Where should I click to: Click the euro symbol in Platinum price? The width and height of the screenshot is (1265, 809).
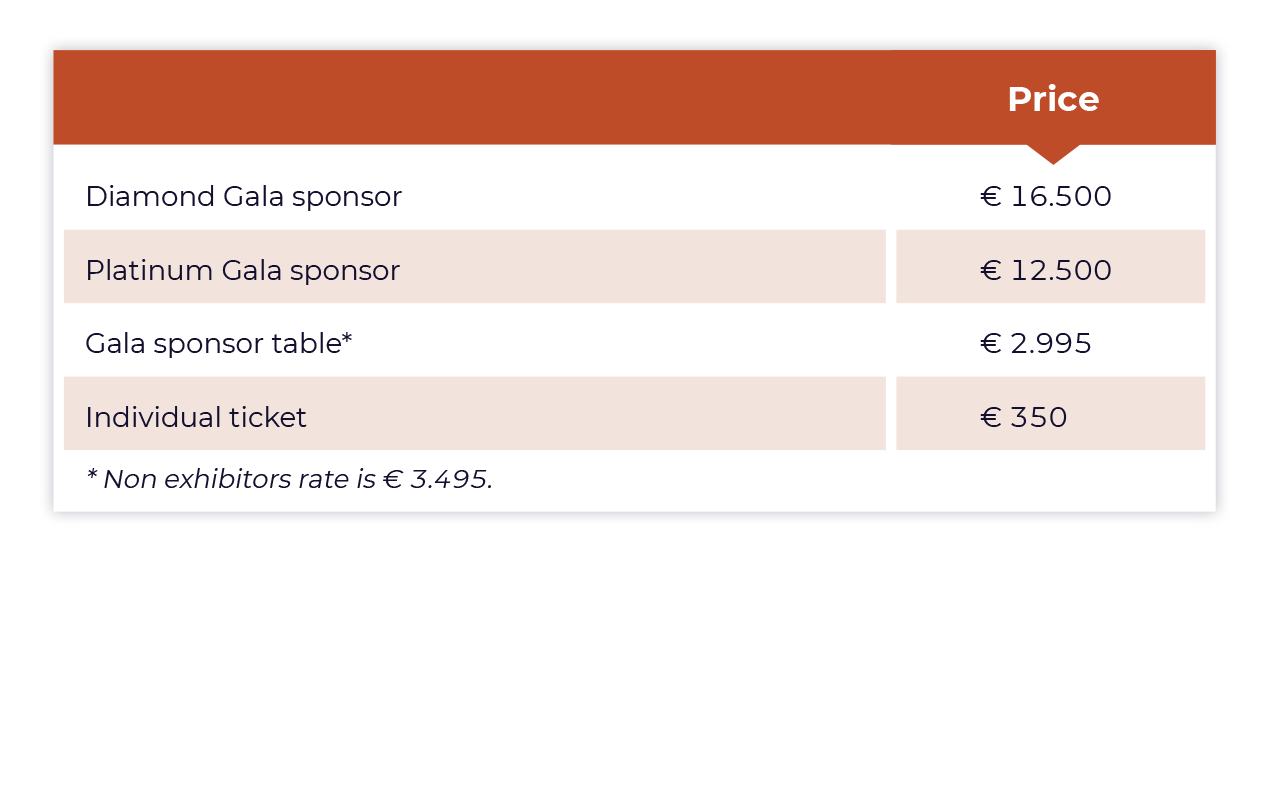pyautogui.click(x=991, y=270)
